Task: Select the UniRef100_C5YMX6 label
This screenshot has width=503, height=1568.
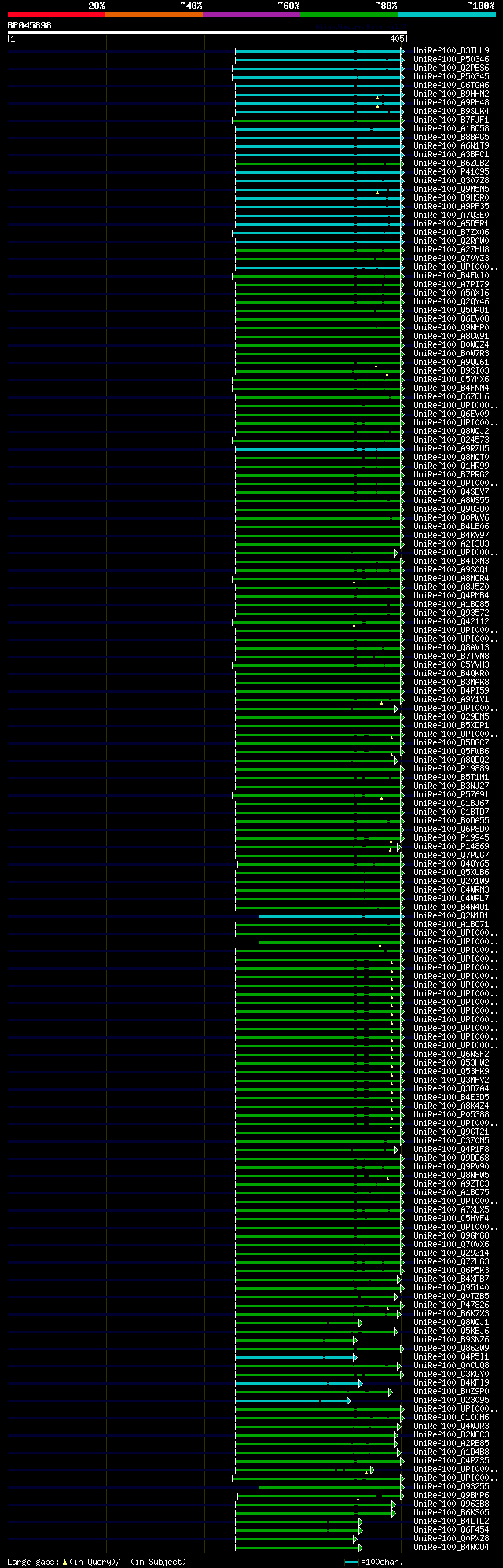Action: point(451,379)
